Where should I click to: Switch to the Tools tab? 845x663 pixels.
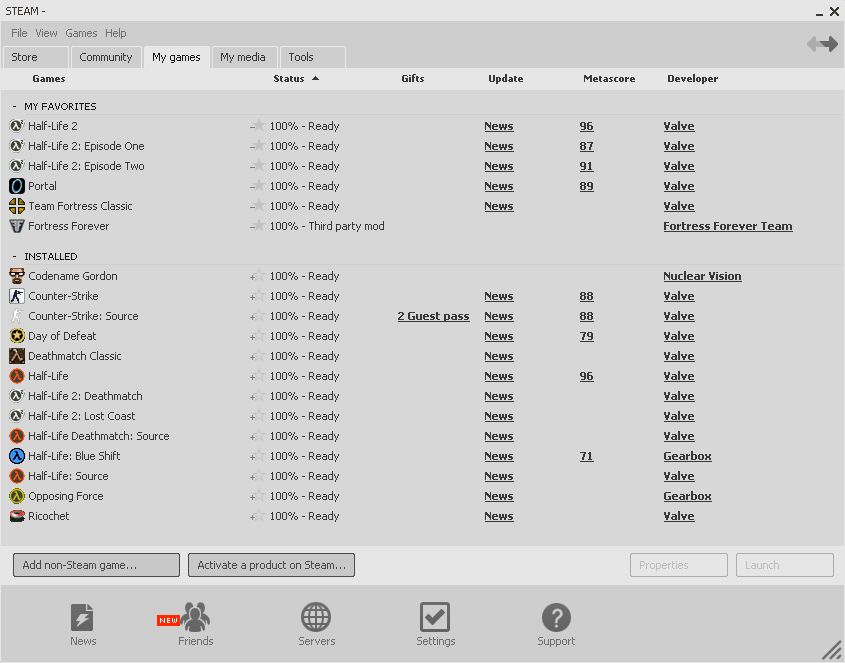[313, 57]
